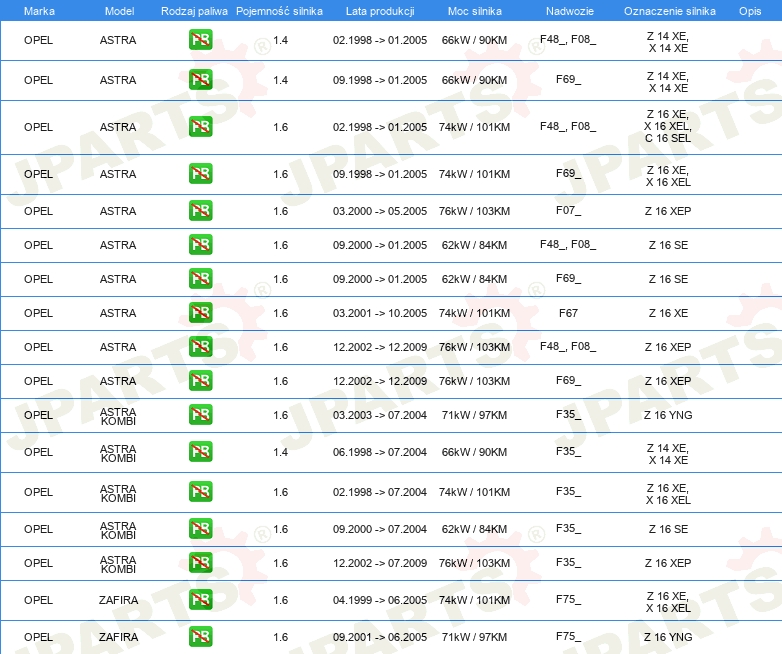Select the date cell 03.2003 -> 07.2004

tap(380, 415)
